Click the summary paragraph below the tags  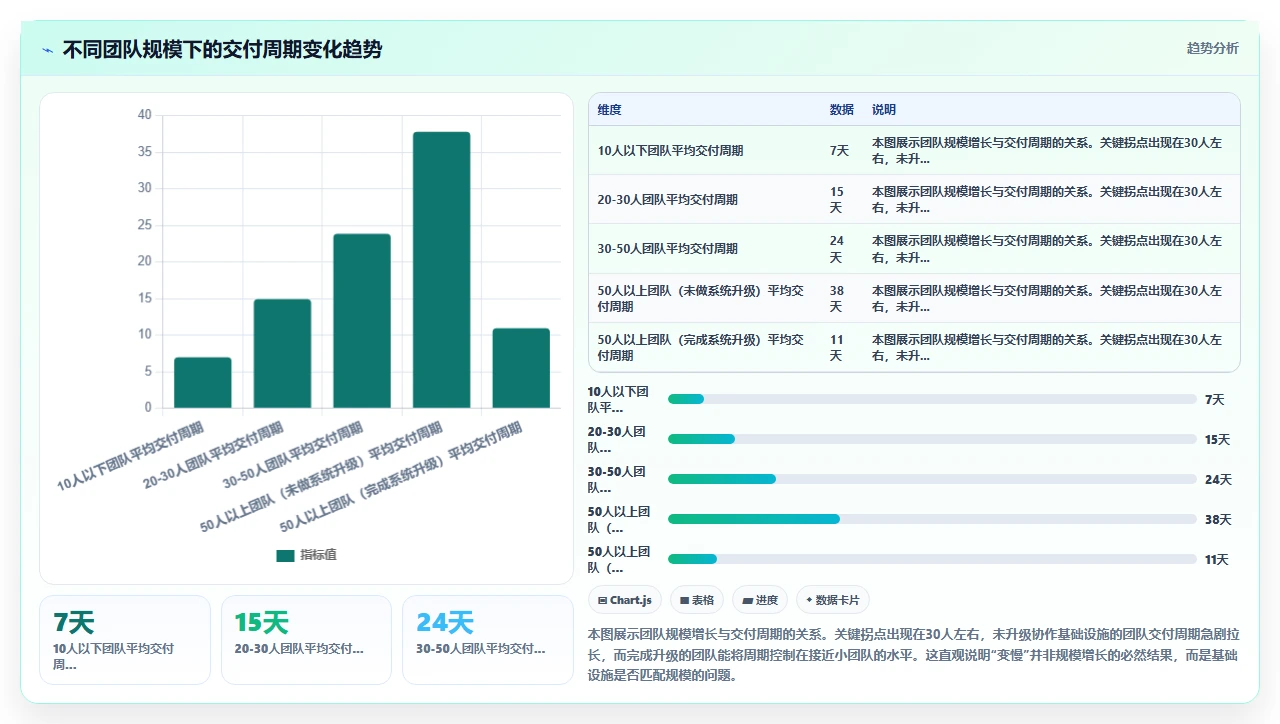coord(913,654)
